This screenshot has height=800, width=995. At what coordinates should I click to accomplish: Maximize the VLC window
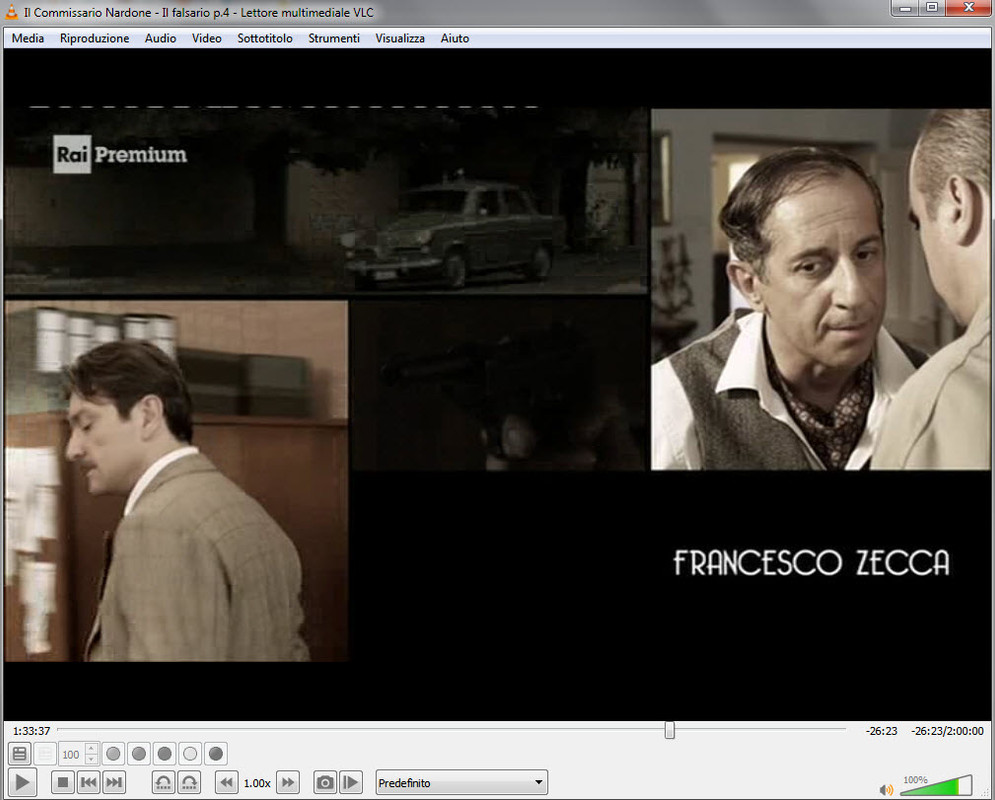[x=932, y=8]
